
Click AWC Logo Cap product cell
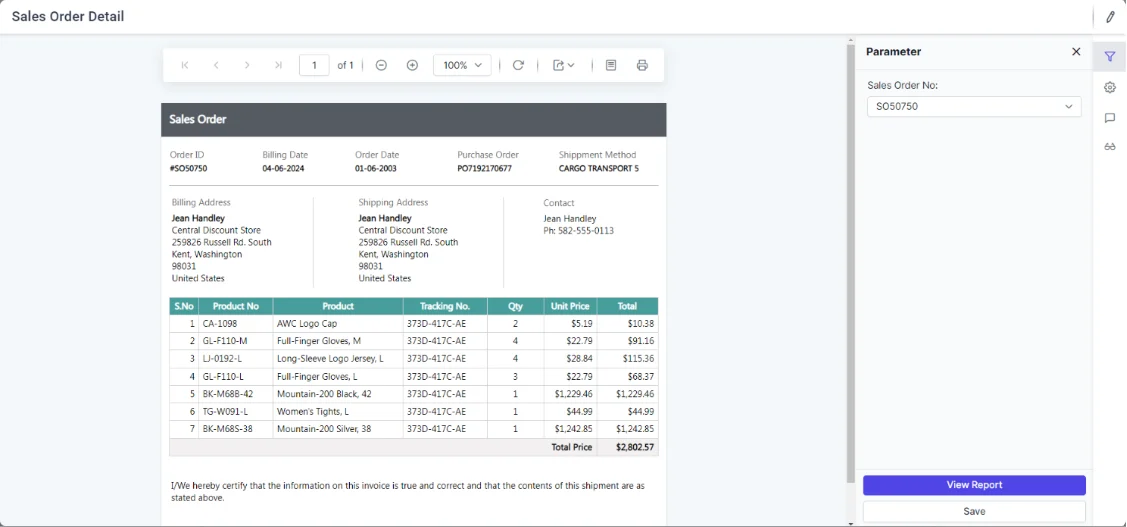[x=338, y=324]
